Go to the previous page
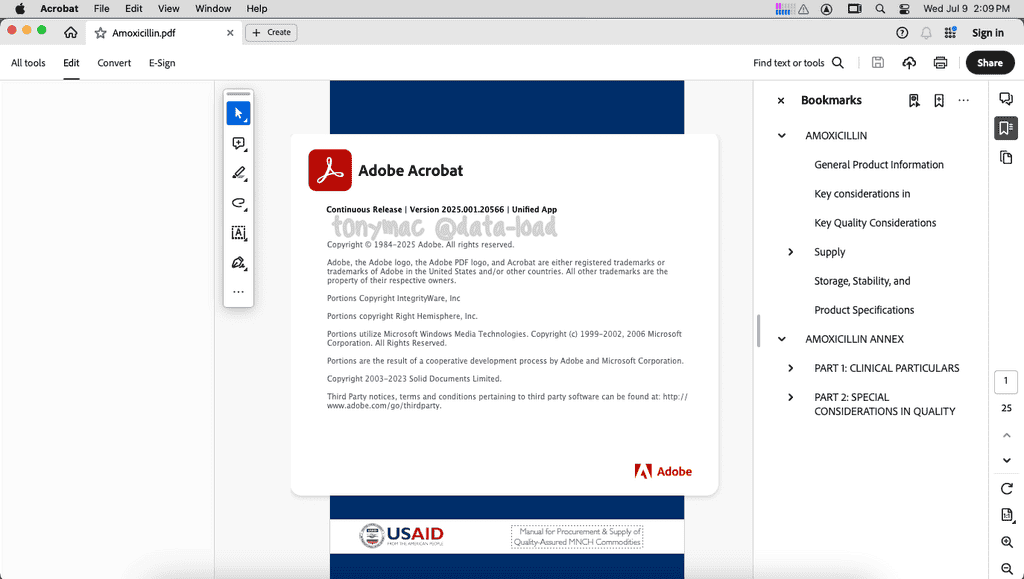Viewport: 1024px width, 579px height. pyautogui.click(x=1006, y=435)
